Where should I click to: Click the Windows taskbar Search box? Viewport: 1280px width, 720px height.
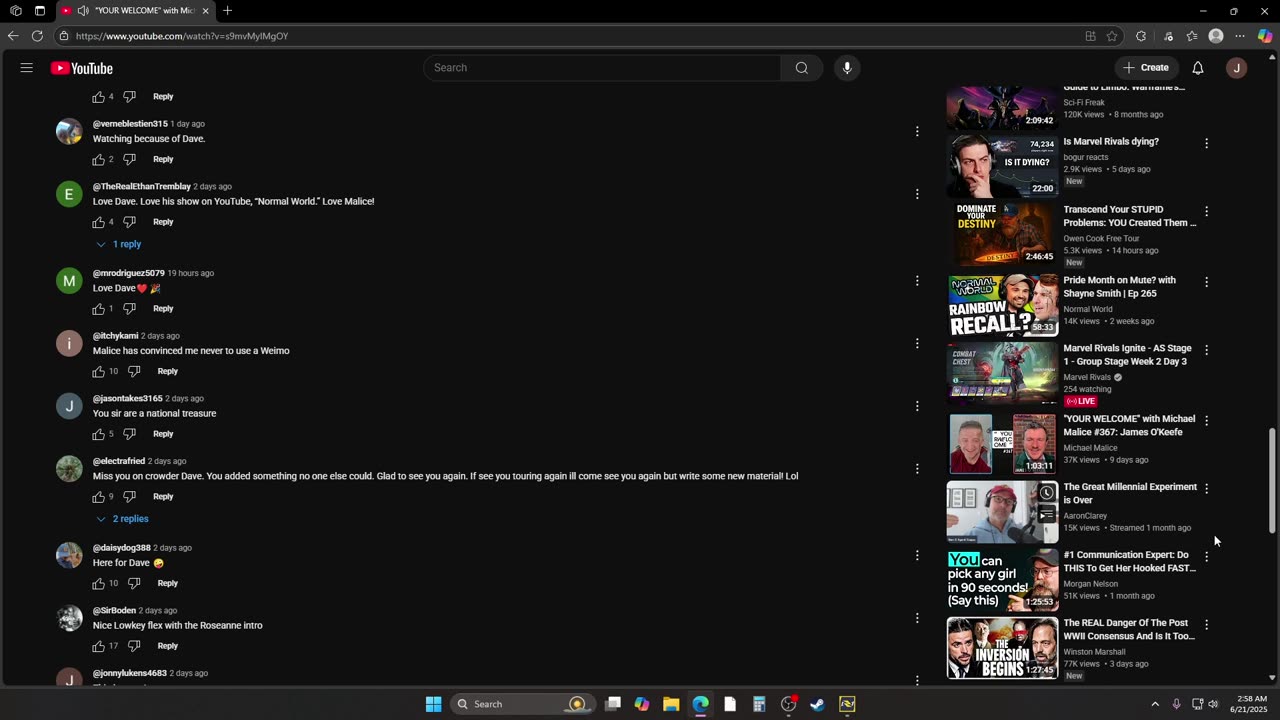click(x=521, y=704)
